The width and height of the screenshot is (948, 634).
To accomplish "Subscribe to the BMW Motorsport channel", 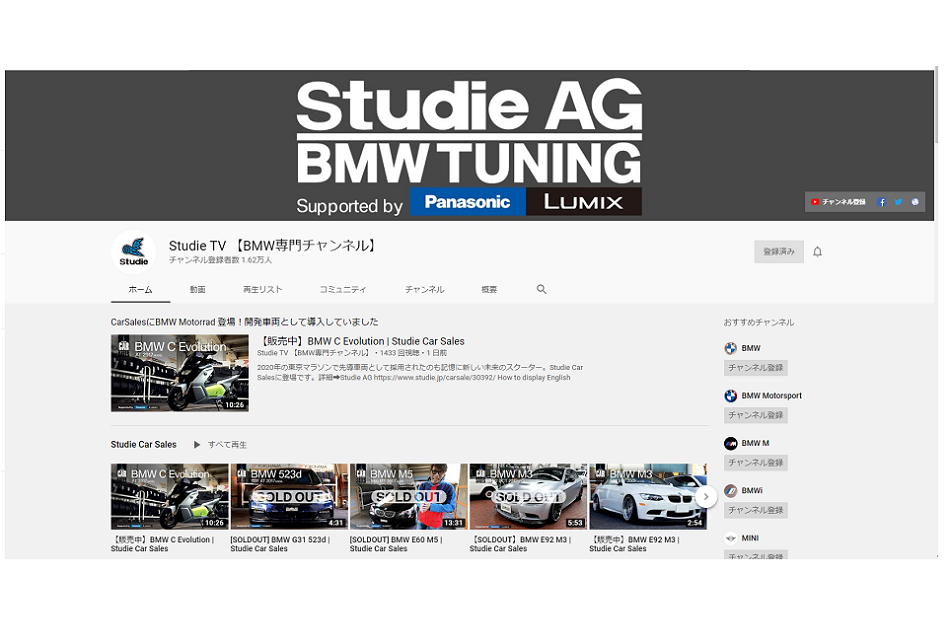I will click(x=756, y=415).
